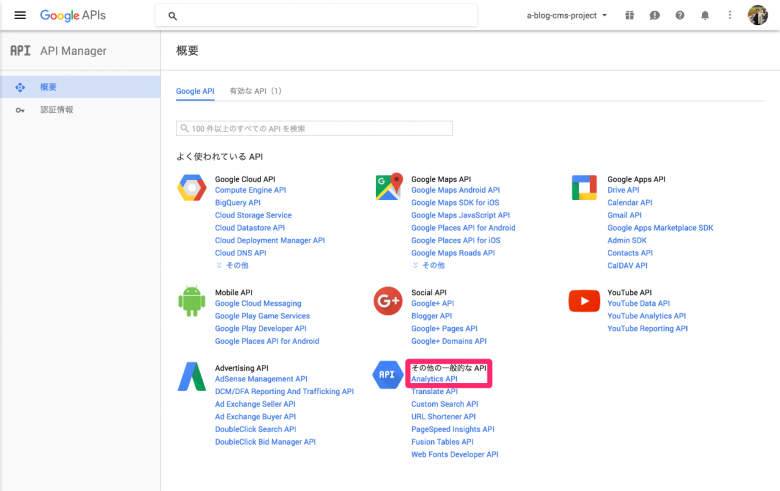780x491 pixels.
Task: Open Google Maps Roads API link
Action: [453, 253]
